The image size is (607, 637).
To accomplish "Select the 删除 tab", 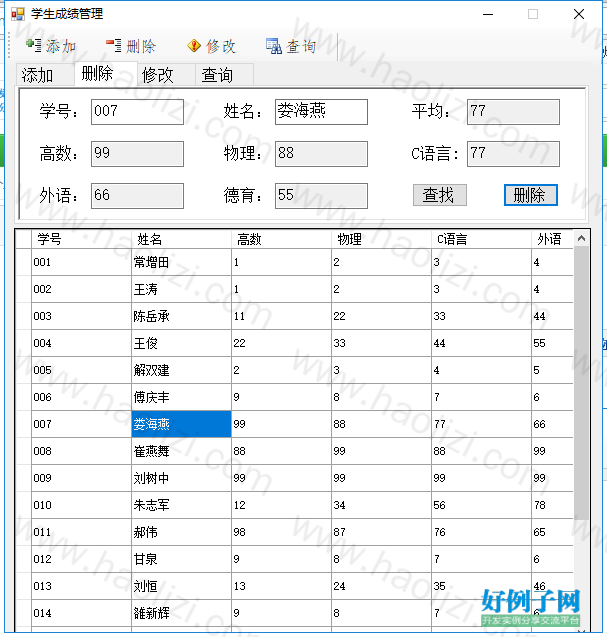I will click(106, 74).
